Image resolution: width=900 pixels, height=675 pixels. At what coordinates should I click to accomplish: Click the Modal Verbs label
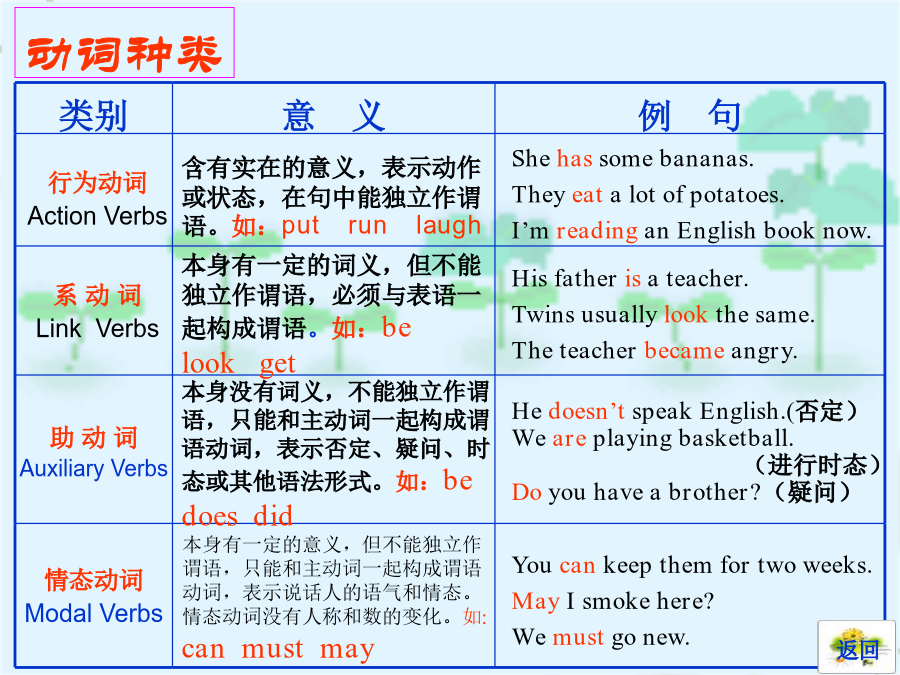point(94,613)
